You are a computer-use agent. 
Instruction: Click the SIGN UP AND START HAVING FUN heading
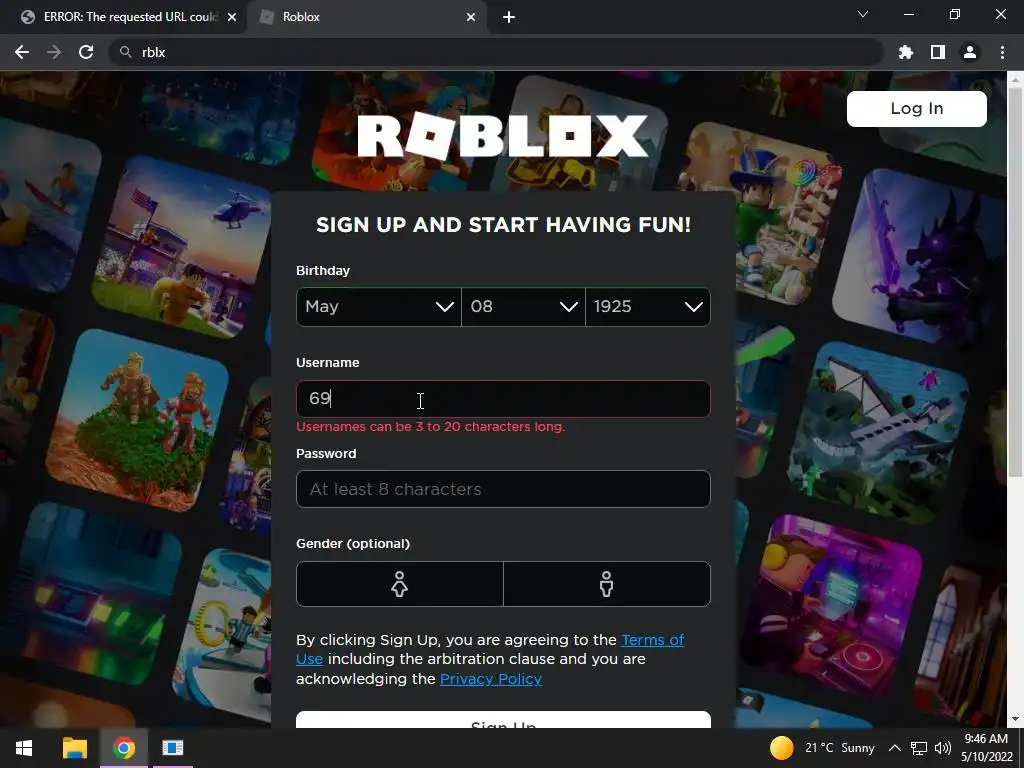click(x=503, y=225)
